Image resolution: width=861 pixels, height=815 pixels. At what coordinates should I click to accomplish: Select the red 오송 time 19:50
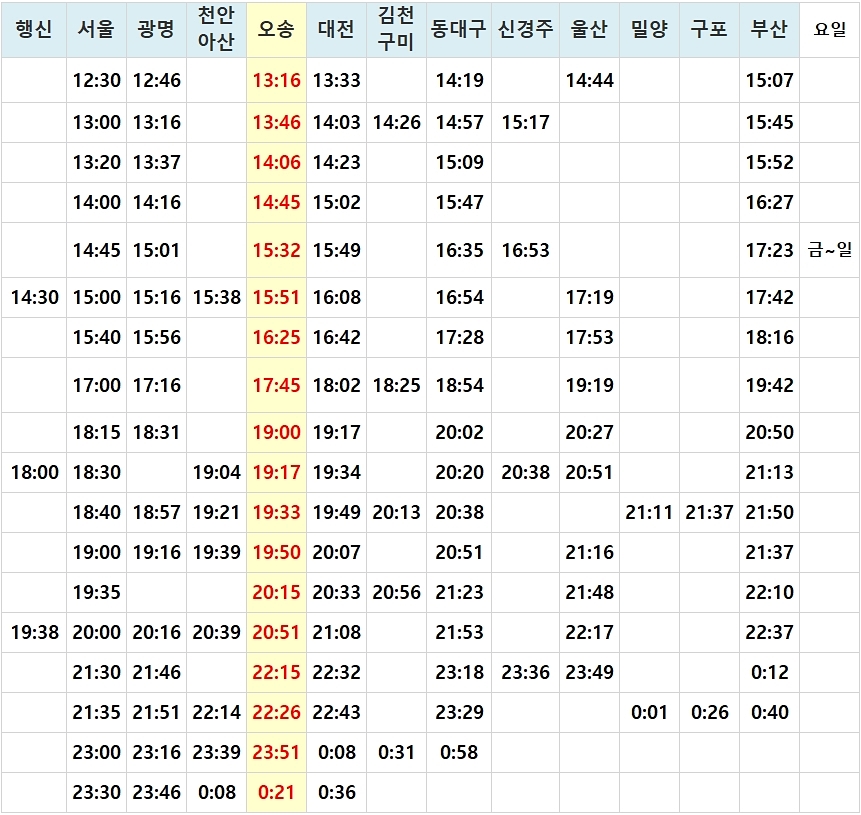tap(276, 552)
